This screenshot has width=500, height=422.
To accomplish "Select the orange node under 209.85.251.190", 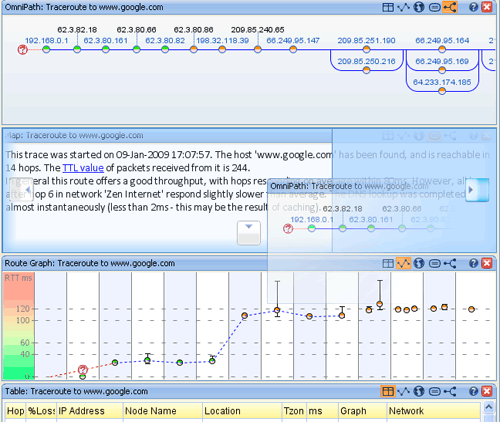I will point(366,50).
